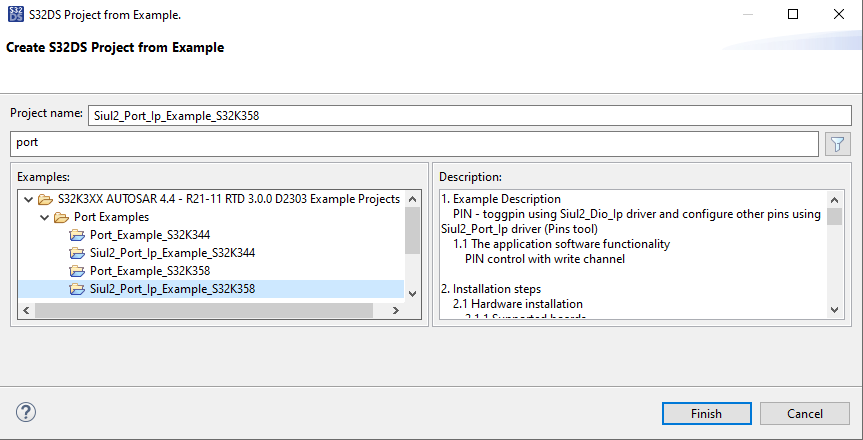The image size is (863, 440).
Task: Collapse the Port Examples tree node
Action: pyautogui.click(x=43, y=217)
